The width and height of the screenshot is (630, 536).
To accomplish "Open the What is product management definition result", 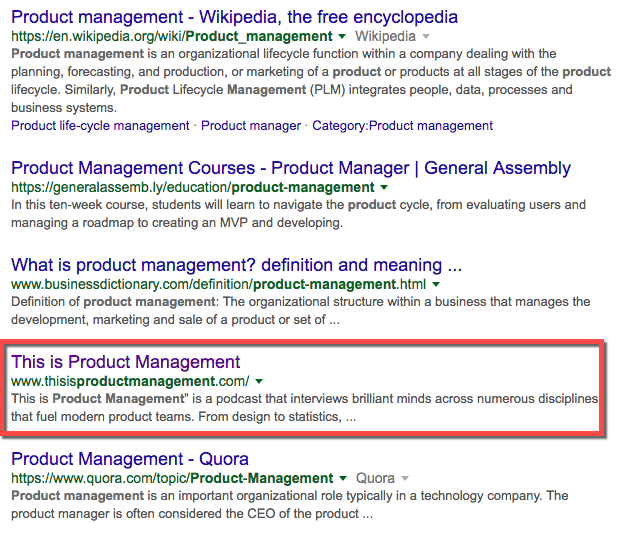I will [236, 265].
